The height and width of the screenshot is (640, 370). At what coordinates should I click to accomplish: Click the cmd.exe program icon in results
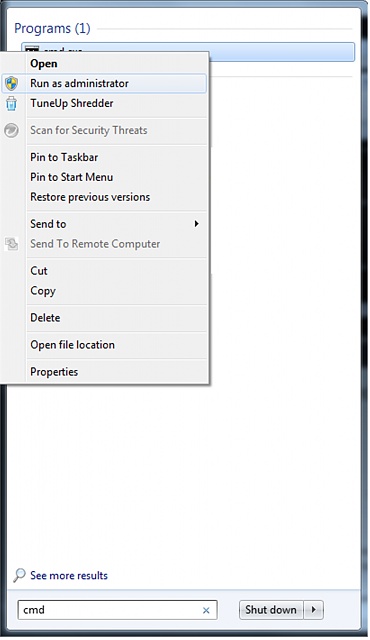pyautogui.click(x=32, y=49)
